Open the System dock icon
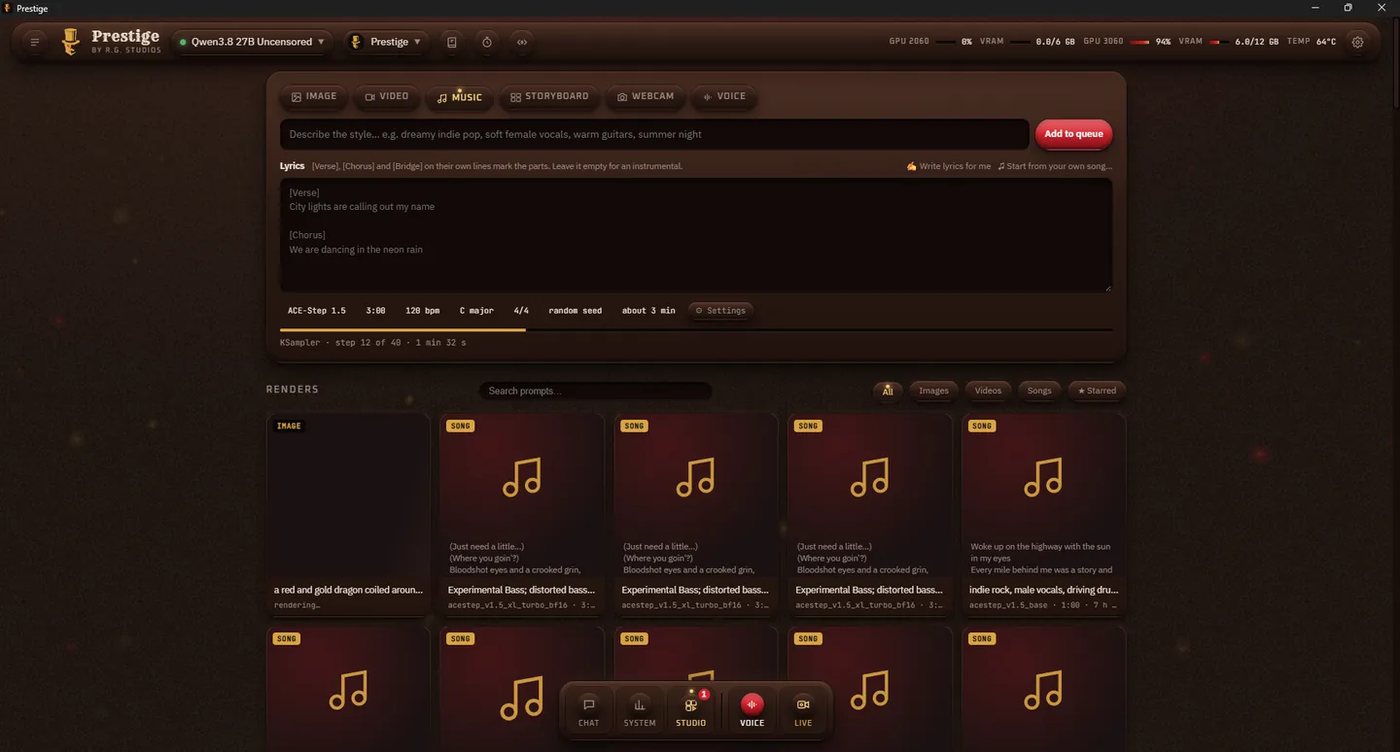The width and height of the screenshot is (1400, 752). pos(640,710)
